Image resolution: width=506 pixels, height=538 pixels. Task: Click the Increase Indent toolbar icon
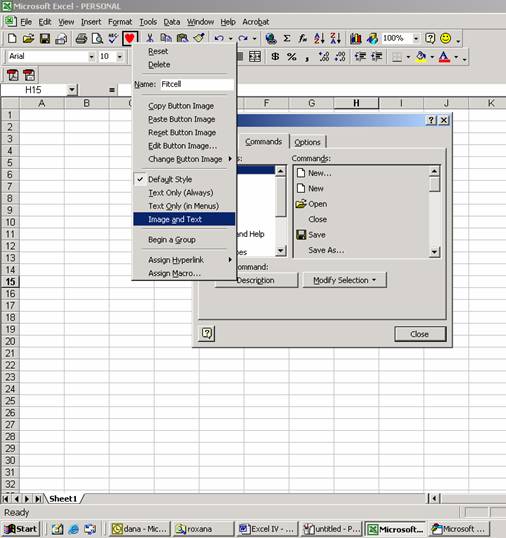[x=376, y=57]
